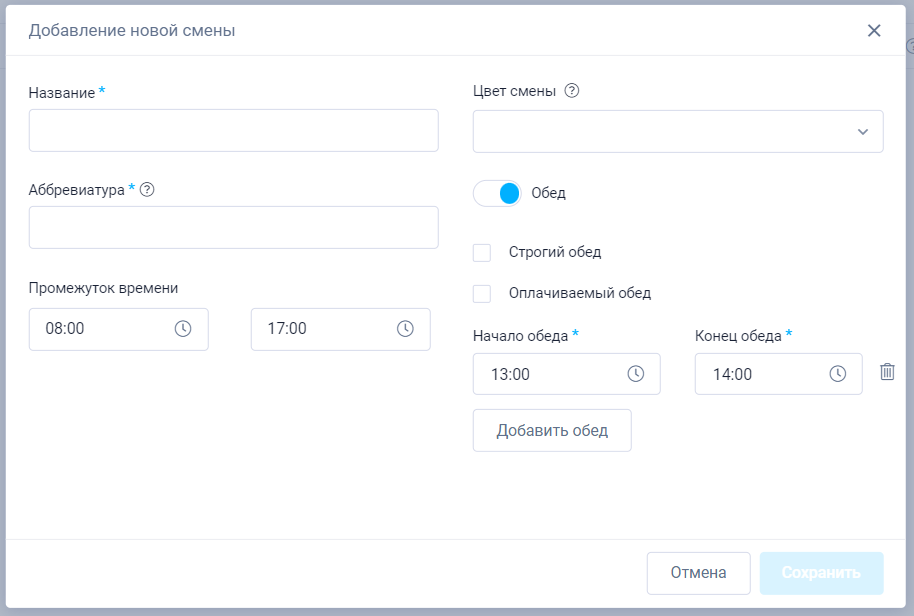This screenshot has height=616, width=914.
Task: Click the Название input field
Action: tap(234, 131)
